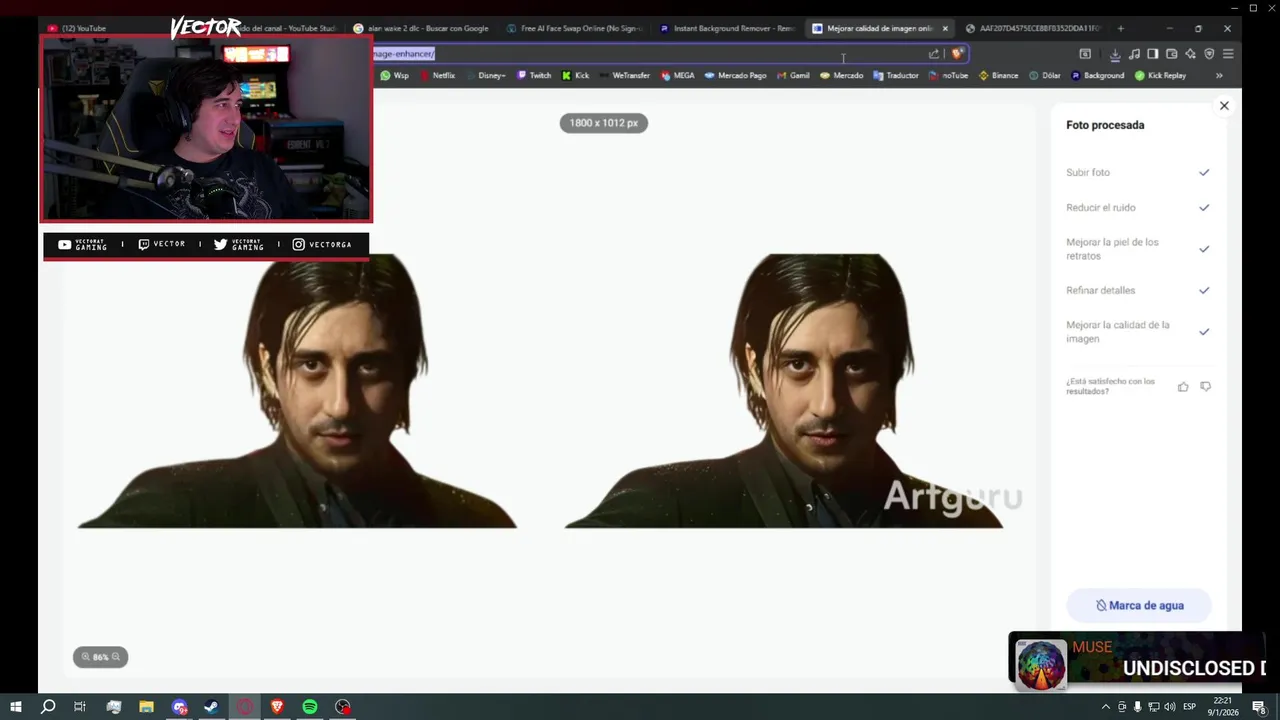
Task: Show hidden system tray icons
Action: click(1106, 707)
